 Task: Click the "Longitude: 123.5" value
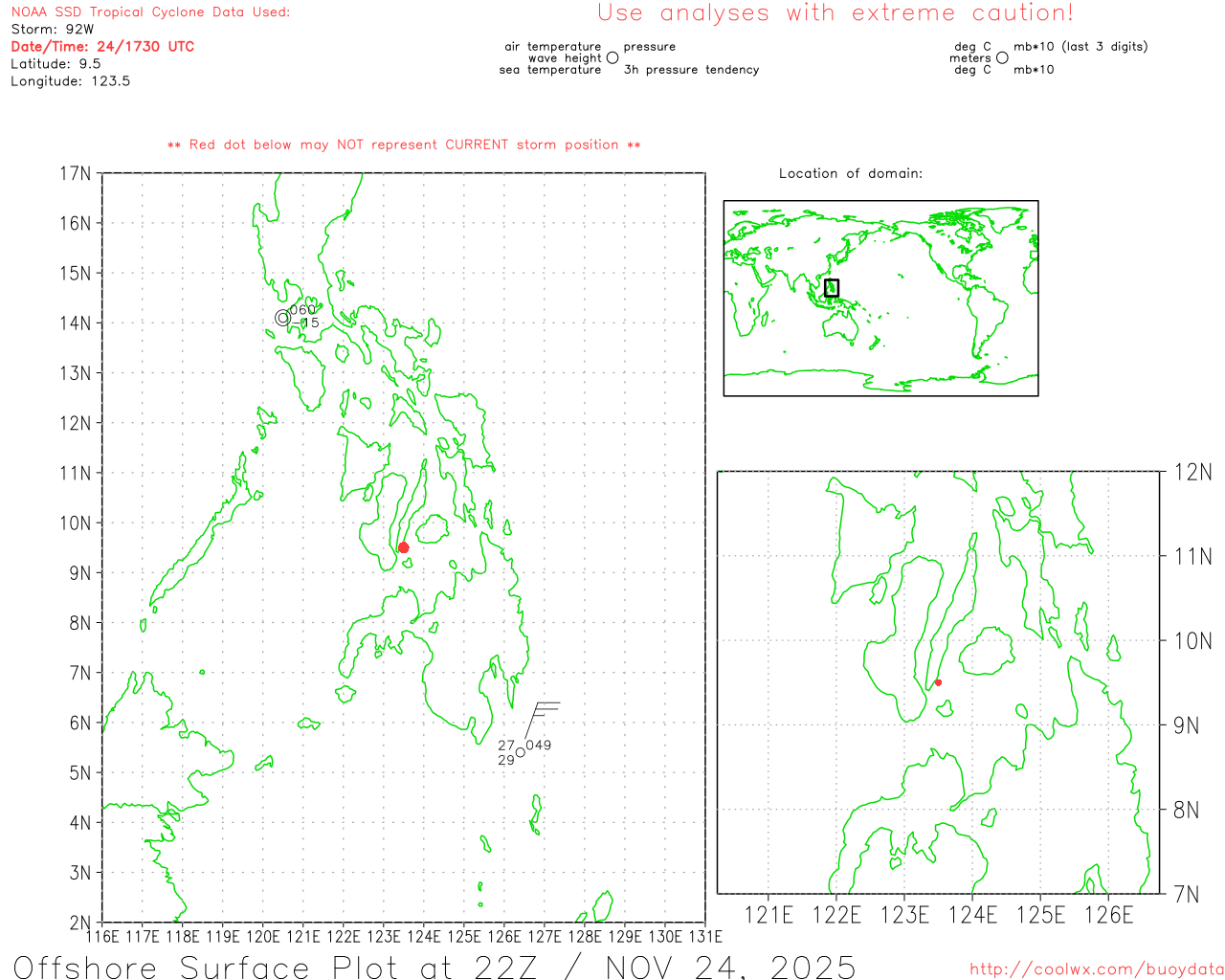coord(71,81)
